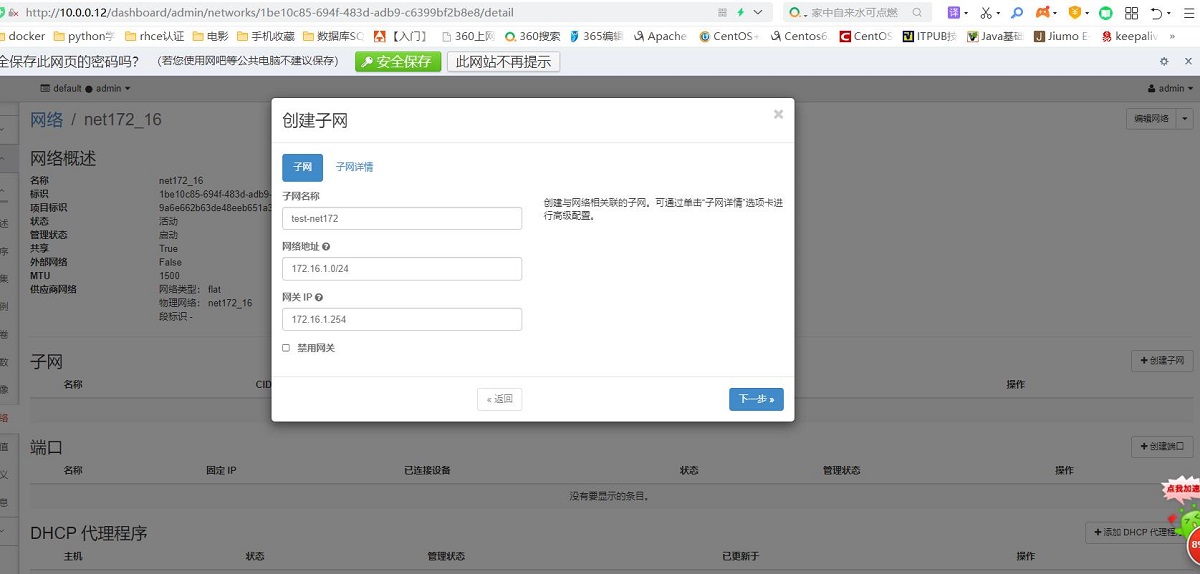
Task: Click the green round reader icon
Action: coord(1106,13)
